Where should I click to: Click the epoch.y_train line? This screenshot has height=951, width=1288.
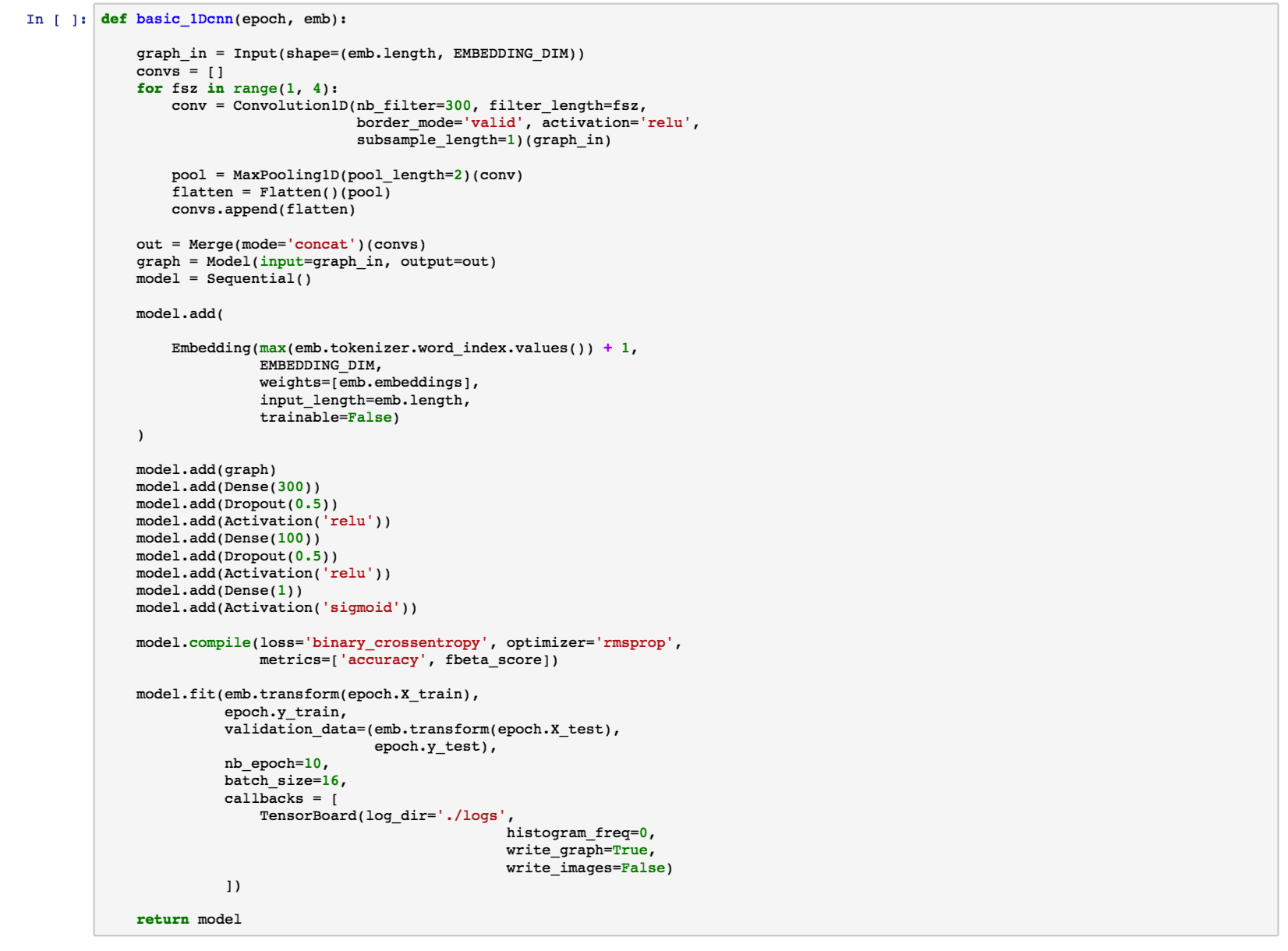[x=285, y=712]
